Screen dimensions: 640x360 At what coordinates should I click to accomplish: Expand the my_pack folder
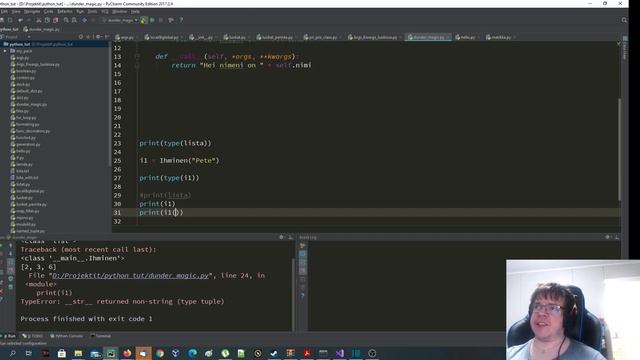5,51
